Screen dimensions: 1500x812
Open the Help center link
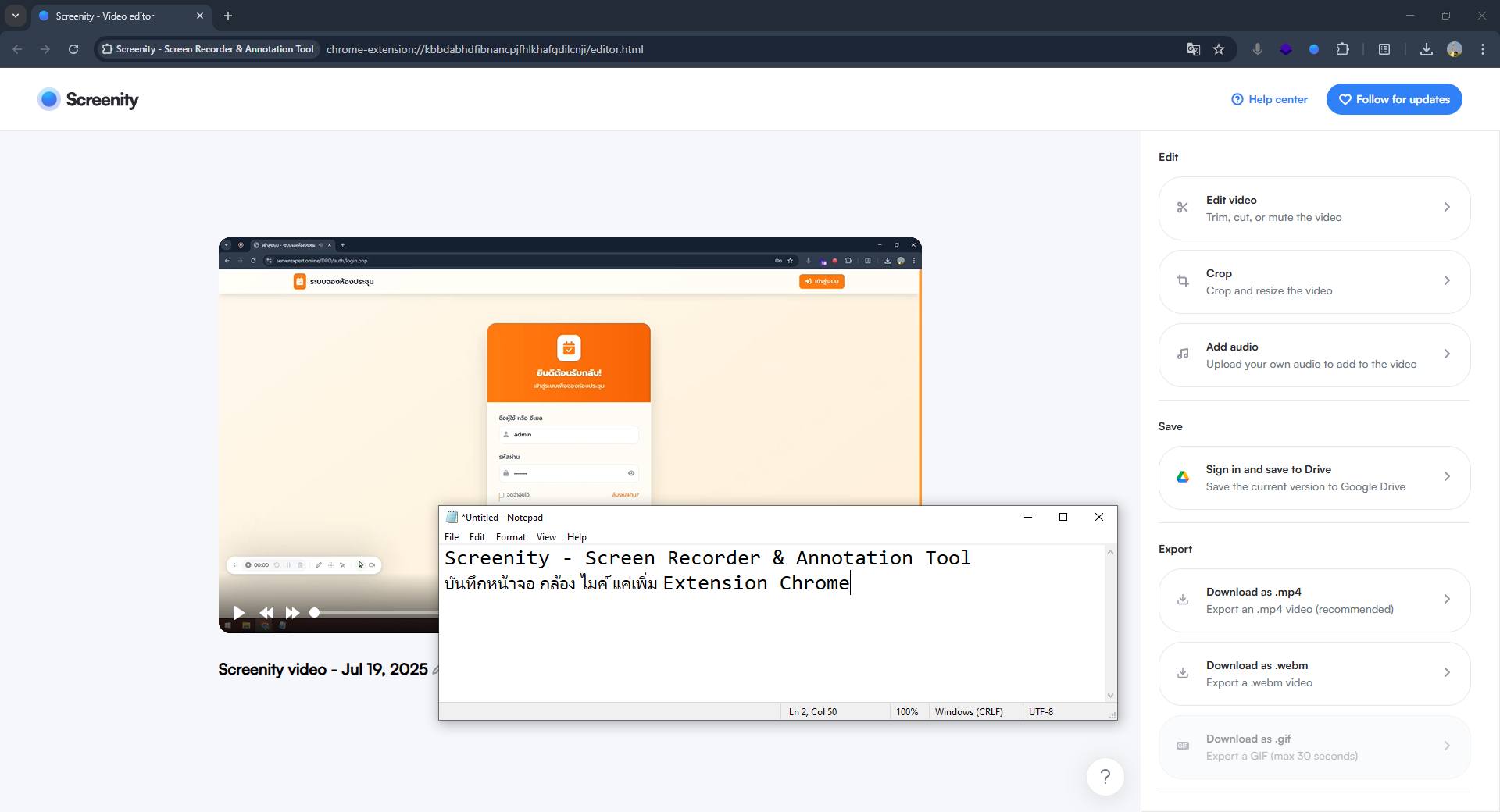pyautogui.click(x=1270, y=99)
